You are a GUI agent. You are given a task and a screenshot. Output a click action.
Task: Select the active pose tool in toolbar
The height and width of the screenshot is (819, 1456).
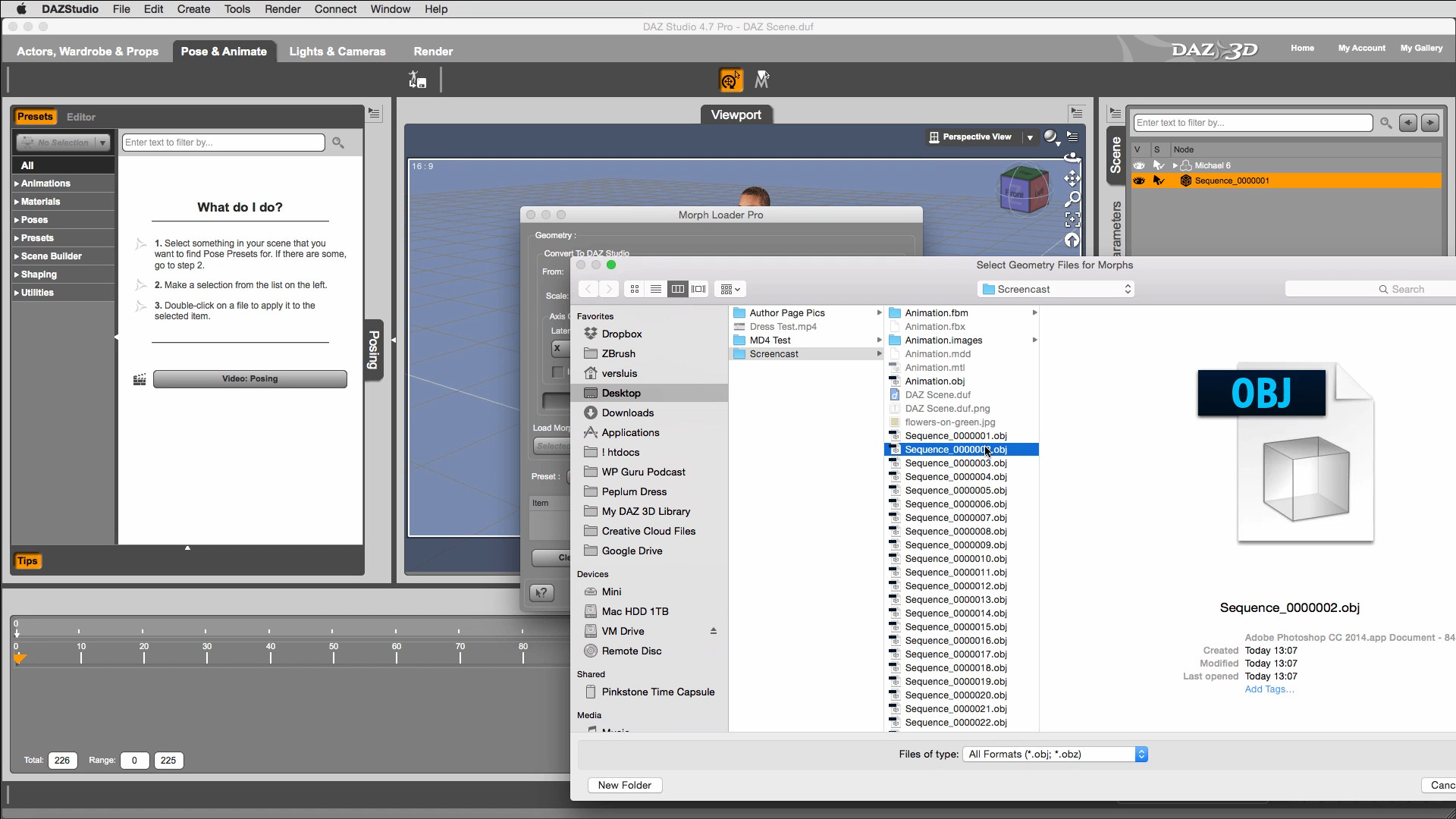[x=730, y=80]
